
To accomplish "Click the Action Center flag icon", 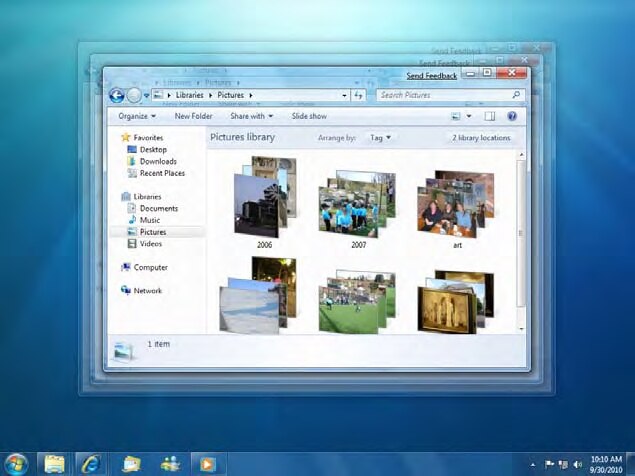I will (549, 464).
